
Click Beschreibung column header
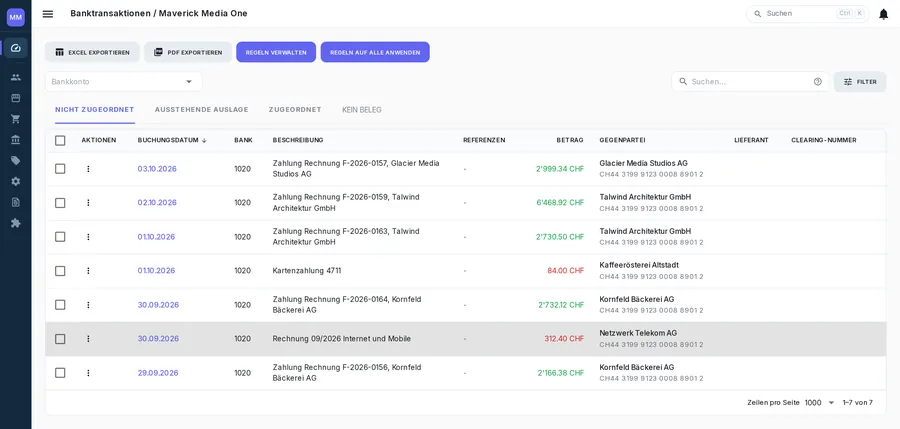pos(298,140)
